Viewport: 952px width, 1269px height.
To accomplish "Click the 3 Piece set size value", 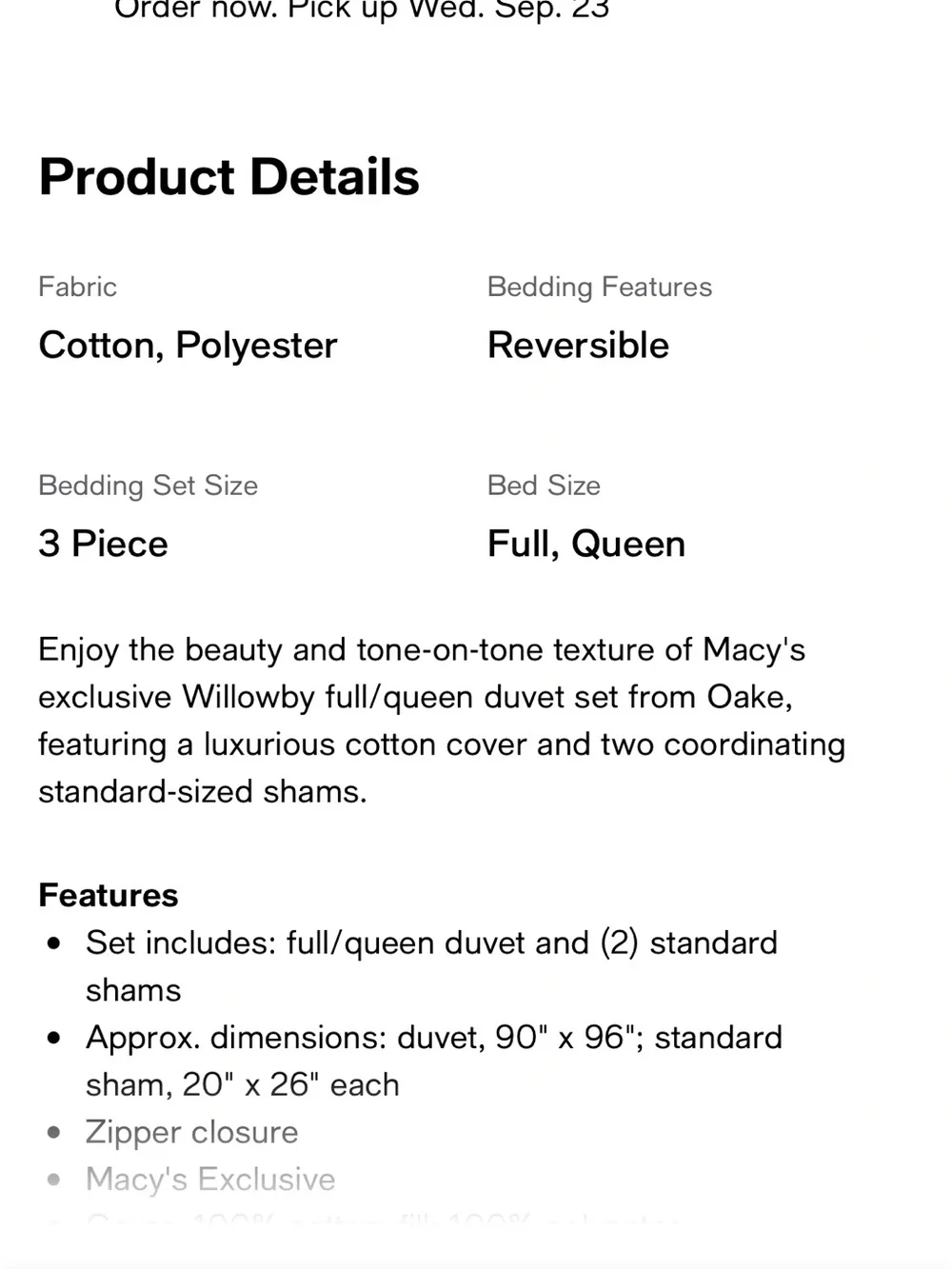I will 103,544.
